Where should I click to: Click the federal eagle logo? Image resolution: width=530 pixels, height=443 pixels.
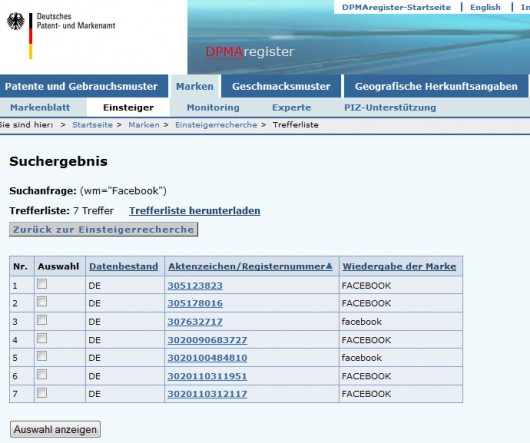16,21
